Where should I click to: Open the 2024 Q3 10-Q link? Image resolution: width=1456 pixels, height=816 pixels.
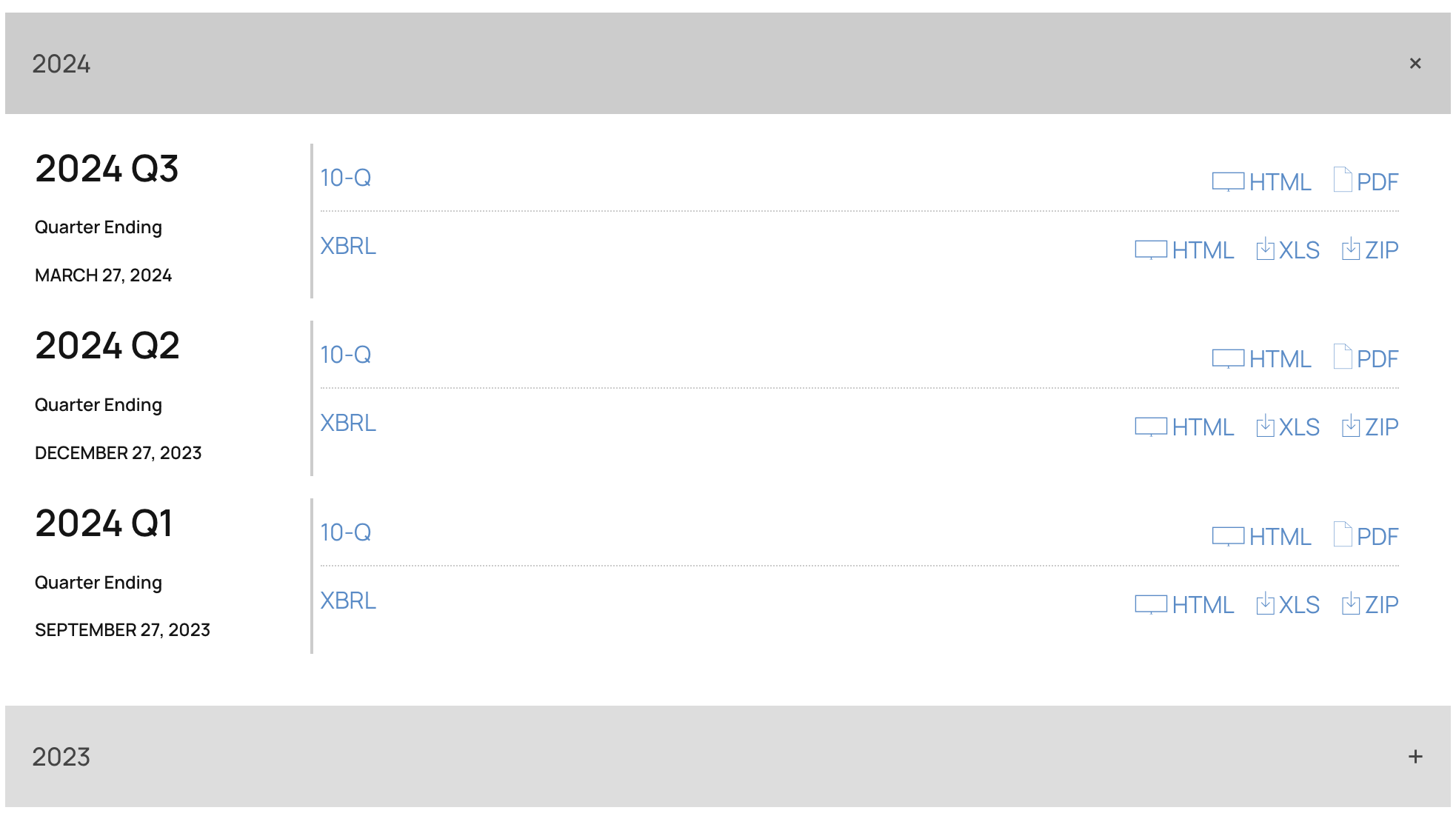(x=345, y=178)
